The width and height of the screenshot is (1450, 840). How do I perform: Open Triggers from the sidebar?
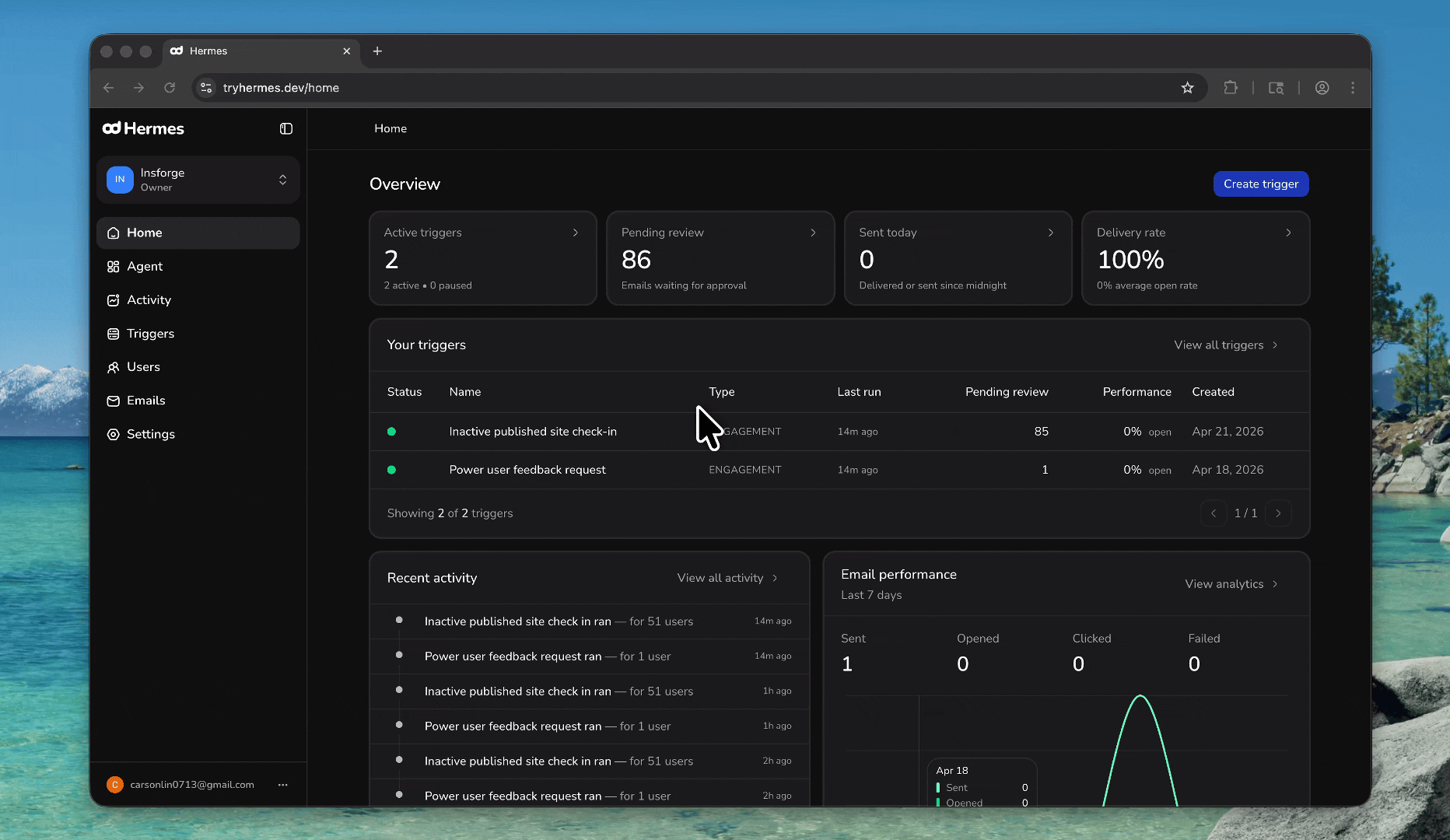[150, 334]
